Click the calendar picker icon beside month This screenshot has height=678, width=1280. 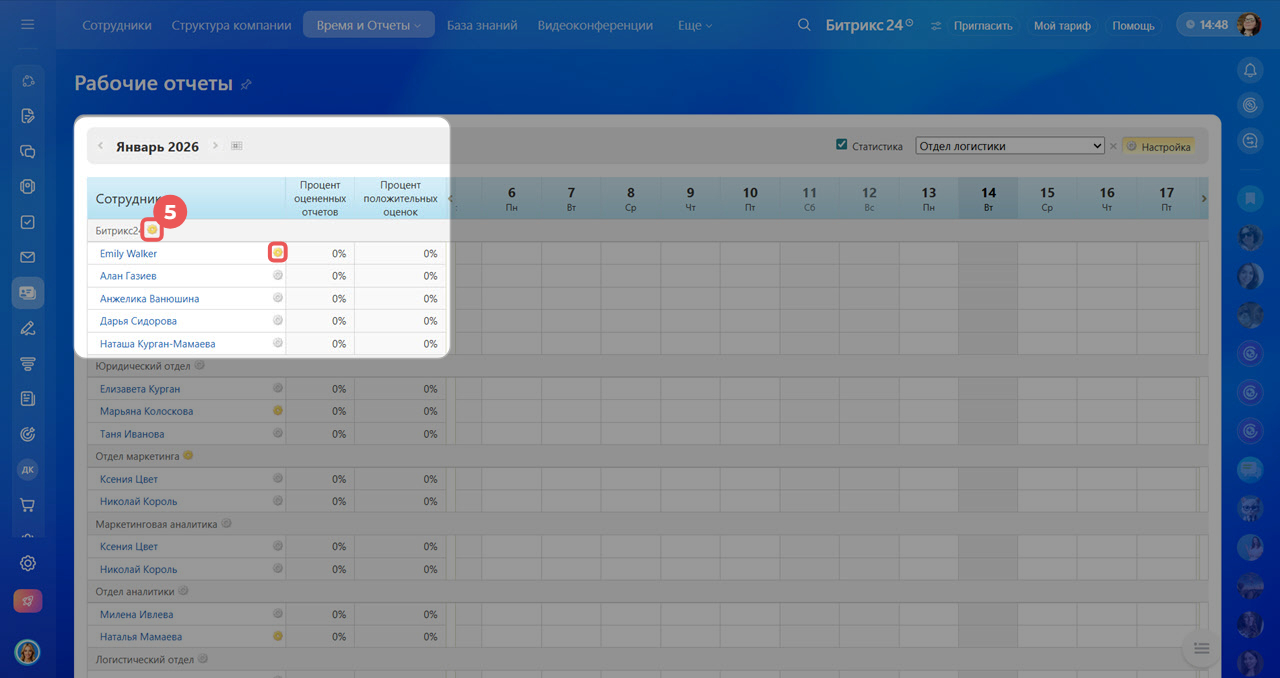(x=237, y=146)
